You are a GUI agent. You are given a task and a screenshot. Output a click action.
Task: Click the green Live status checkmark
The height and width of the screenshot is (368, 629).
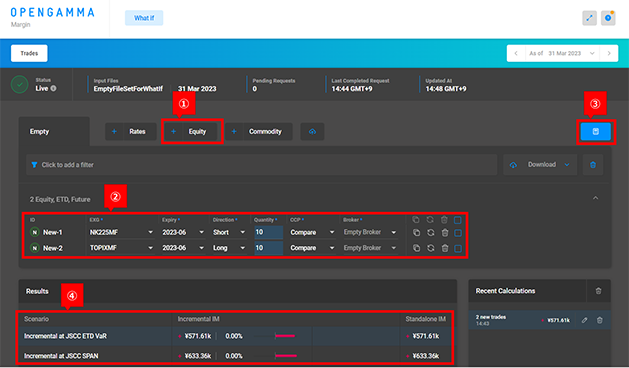click(x=19, y=85)
